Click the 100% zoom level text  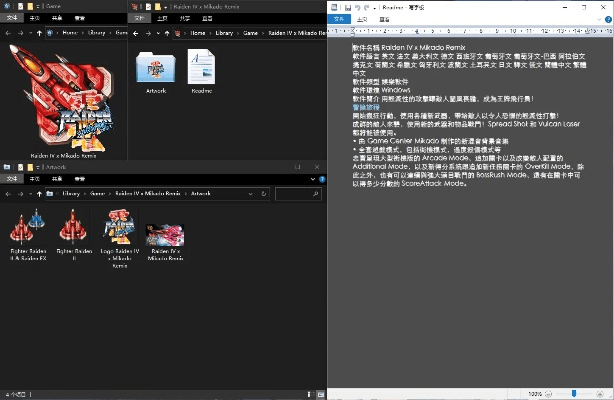pyautogui.click(x=535, y=394)
